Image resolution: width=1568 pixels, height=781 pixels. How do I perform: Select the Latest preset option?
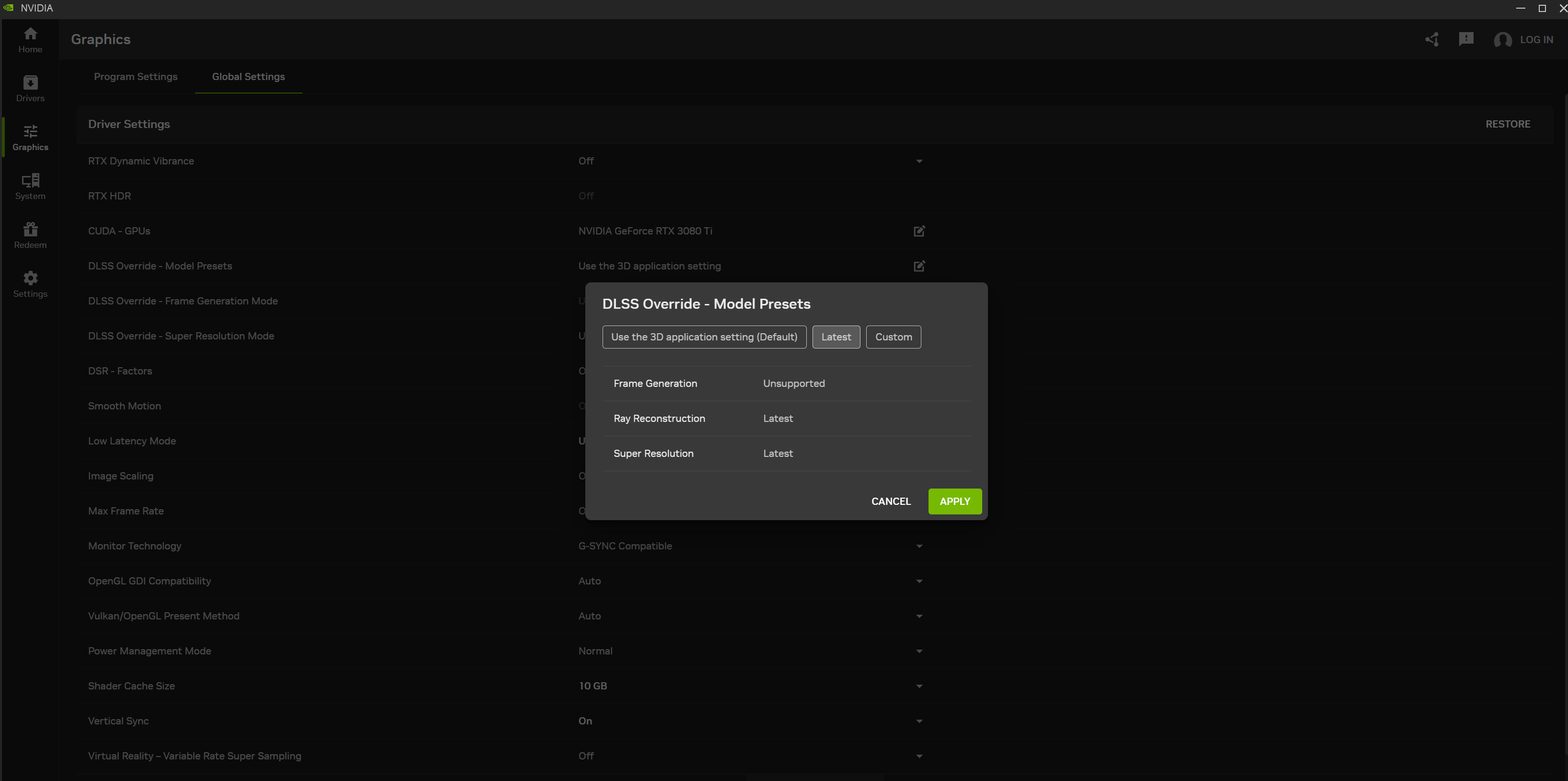click(x=836, y=337)
